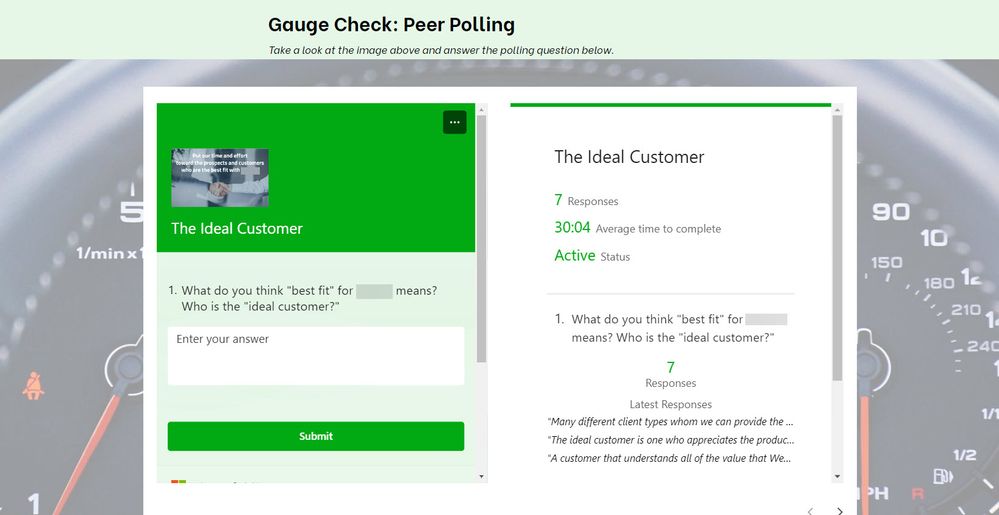Viewport: 999px width, 515px height.
Task: Open the response starting "Many different client types"
Action: [671, 421]
